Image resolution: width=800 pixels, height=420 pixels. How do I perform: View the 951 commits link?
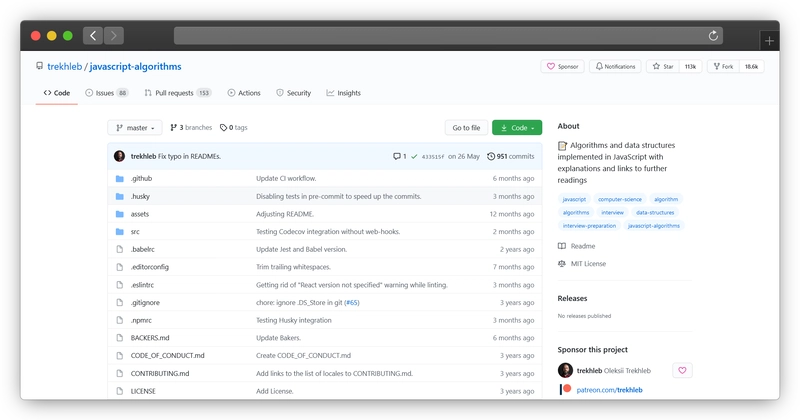pyautogui.click(x=511, y=156)
